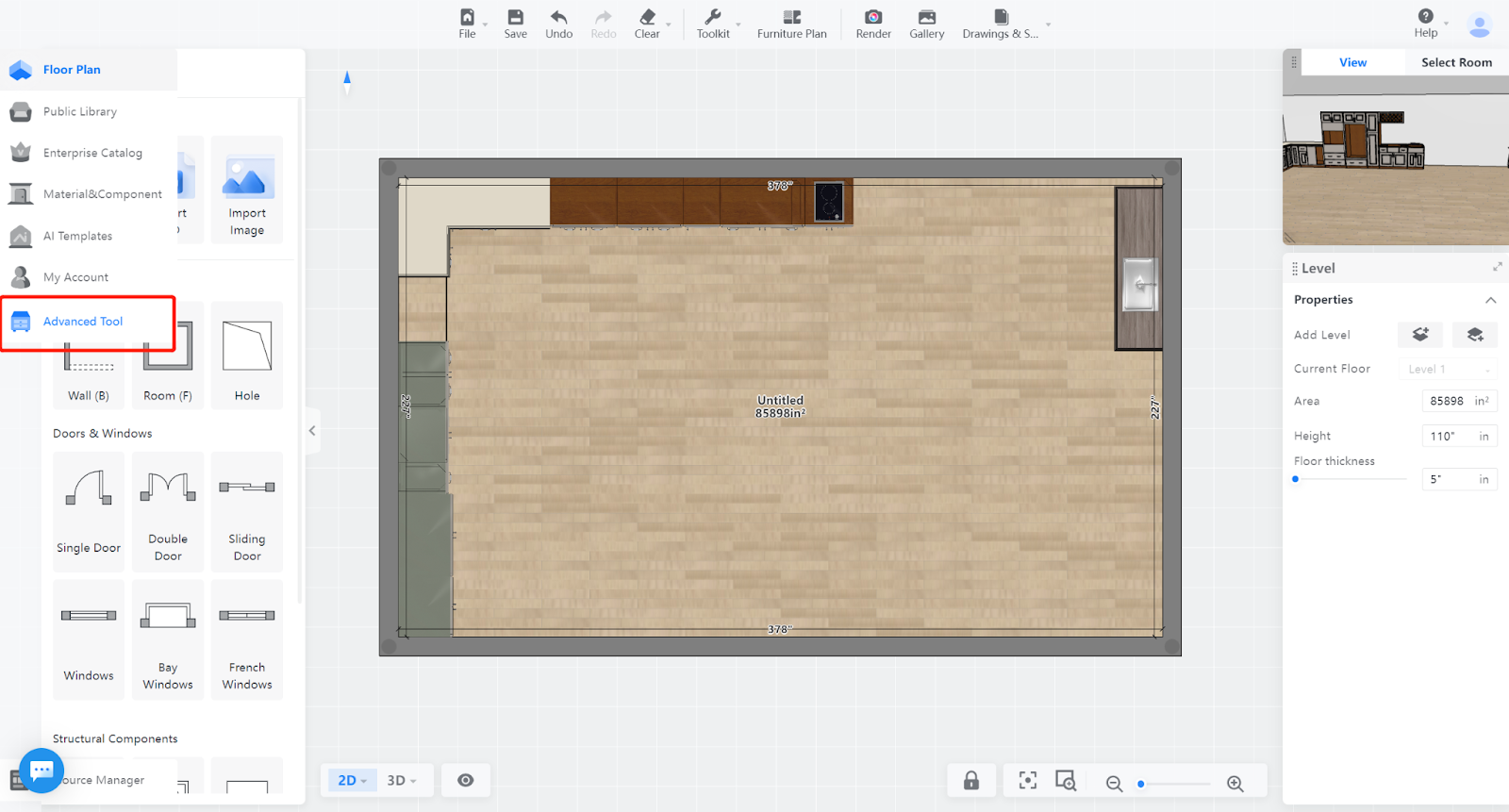Open the Advanced Tool menu item
The height and width of the screenshot is (812, 1509).
83,322
